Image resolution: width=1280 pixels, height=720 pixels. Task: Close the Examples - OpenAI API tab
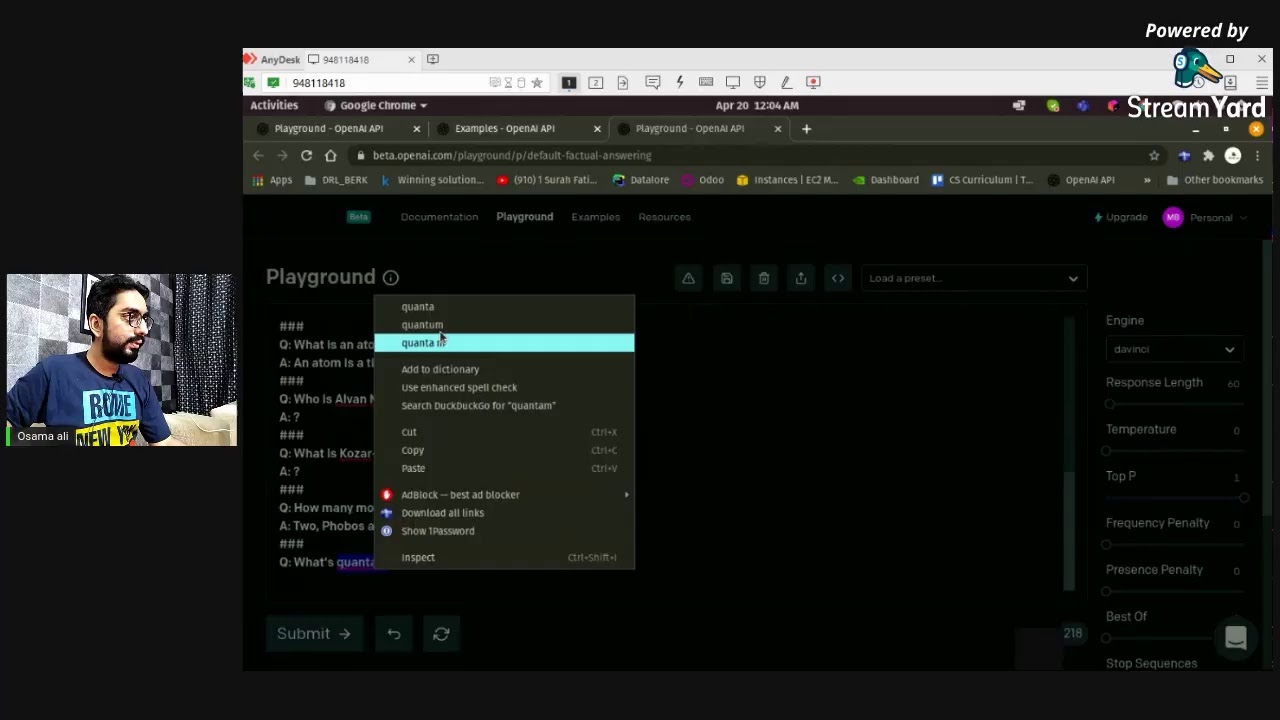[597, 128]
